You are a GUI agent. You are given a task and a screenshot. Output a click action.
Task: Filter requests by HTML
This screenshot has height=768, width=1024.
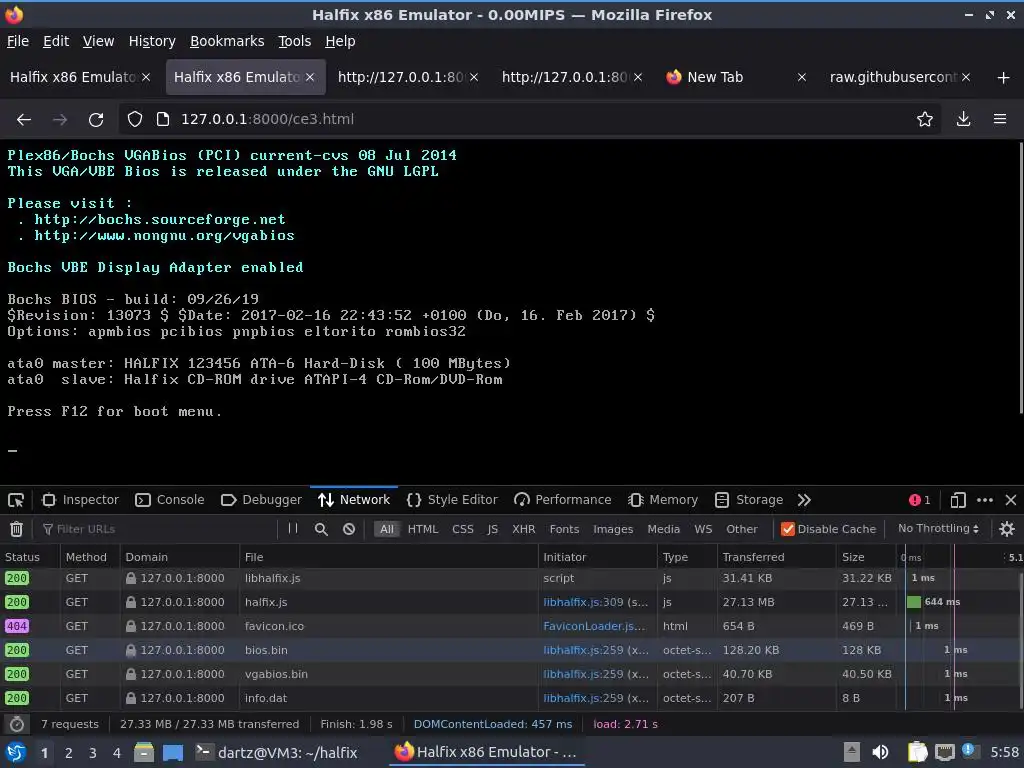pos(423,529)
